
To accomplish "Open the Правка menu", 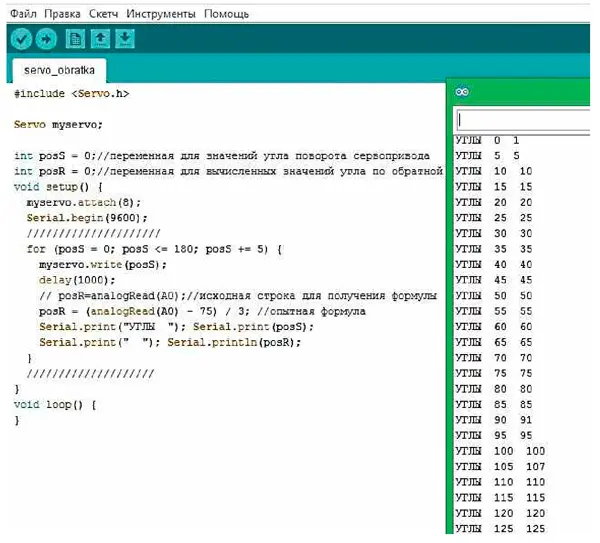I will (x=62, y=14).
